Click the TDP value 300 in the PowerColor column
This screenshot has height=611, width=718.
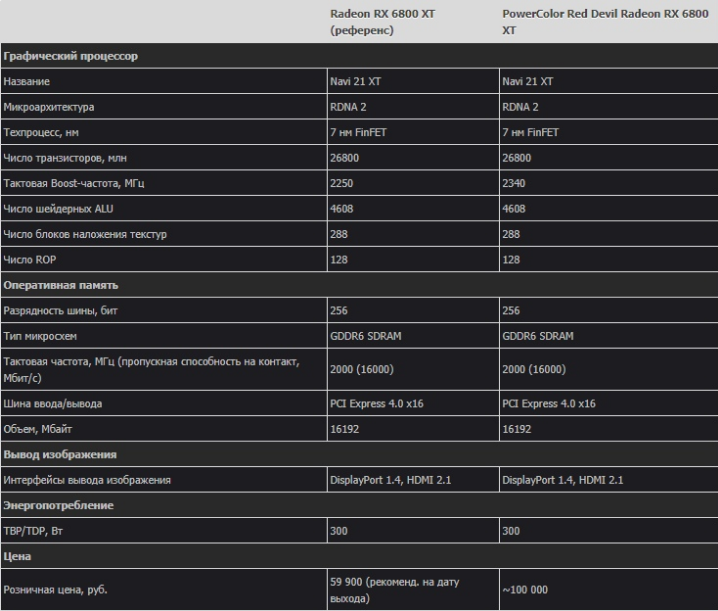(511, 531)
